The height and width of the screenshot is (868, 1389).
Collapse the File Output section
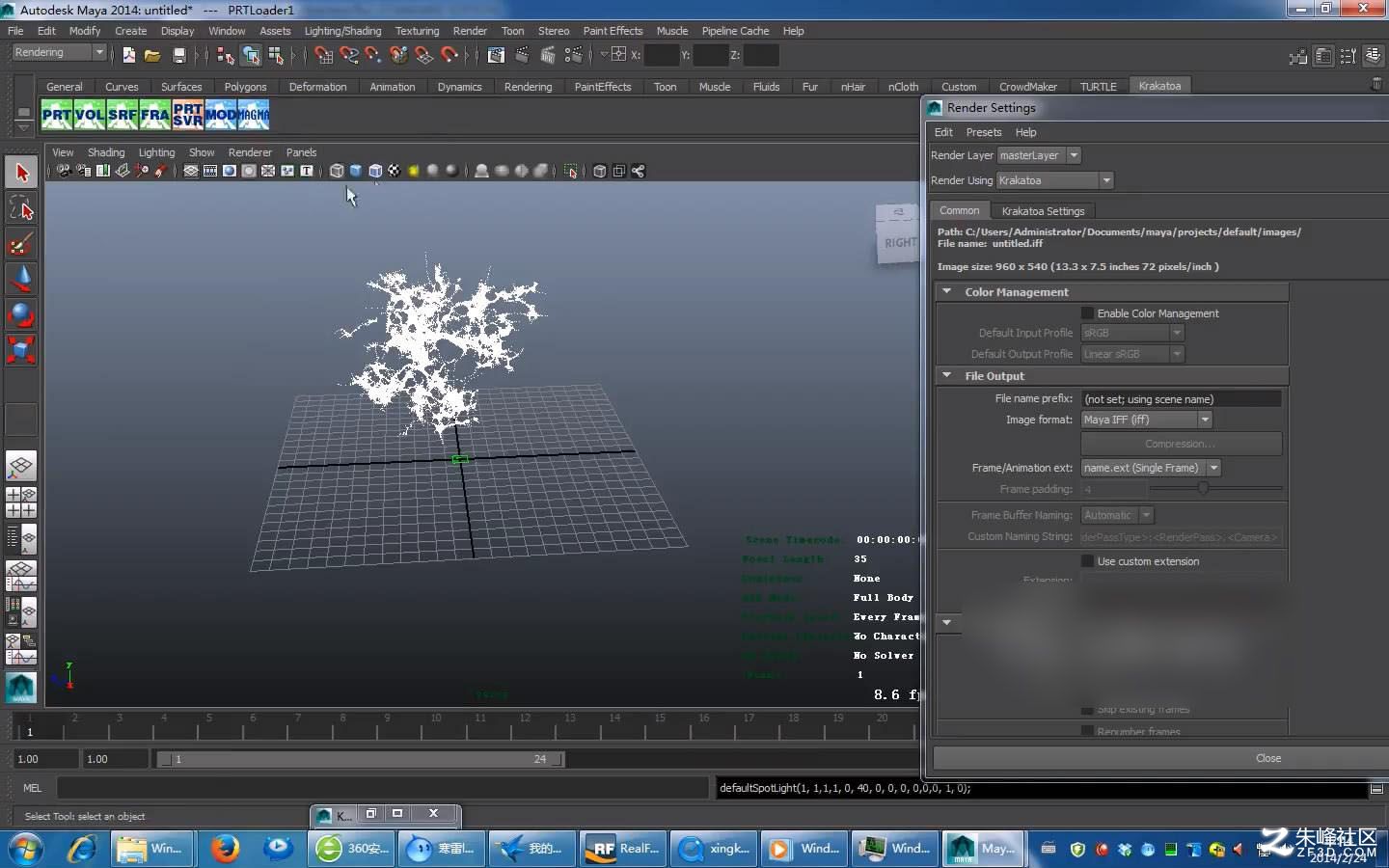(947, 375)
